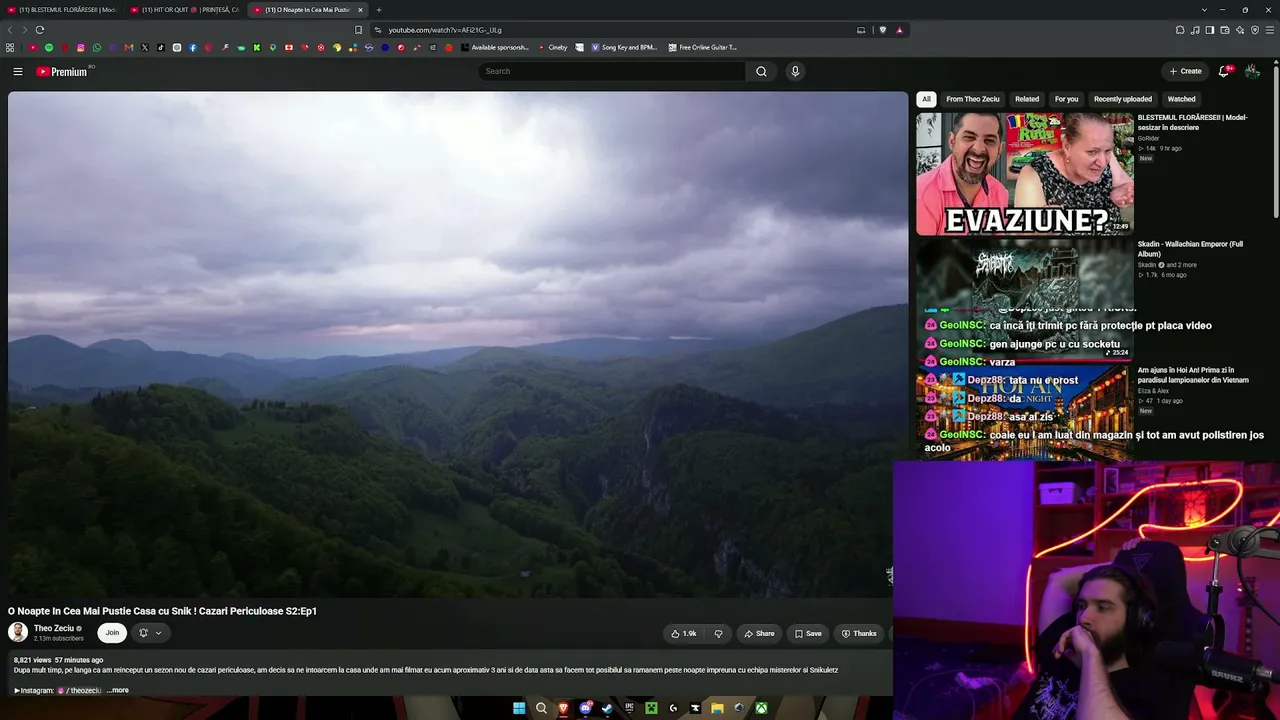This screenshot has width=1280, height=720.
Task: Click the YouTube search input field
Action: coord(612,71)
